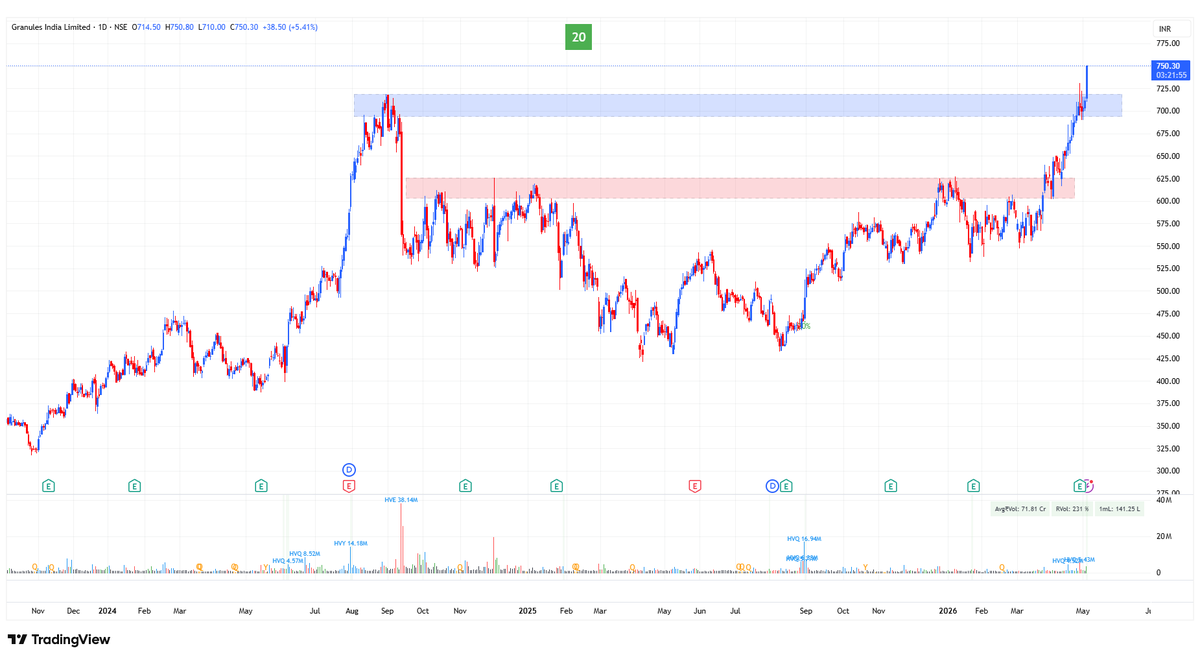The image size is (1200, 659).
Task: Click the HVQ 8.52M volume label
Action: tap(305, 553)
